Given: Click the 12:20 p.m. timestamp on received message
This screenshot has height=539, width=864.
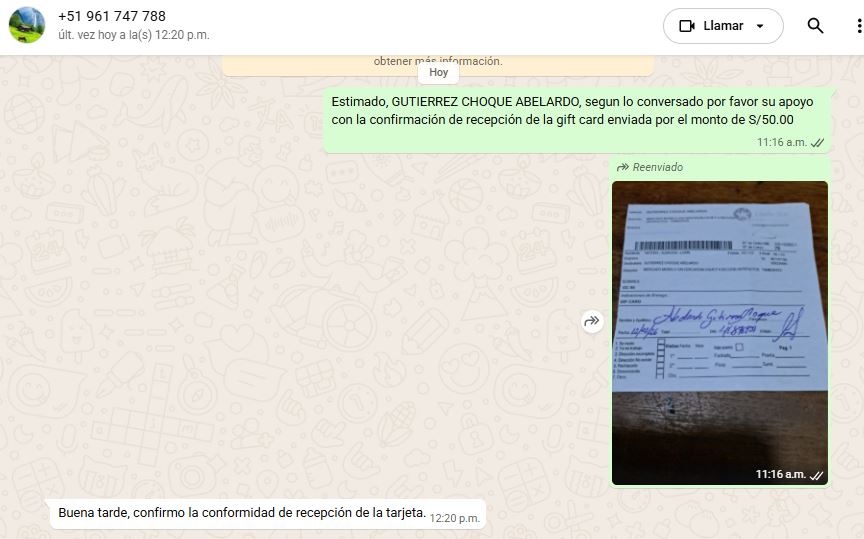Looking at the screenshot, I should 455,518.
